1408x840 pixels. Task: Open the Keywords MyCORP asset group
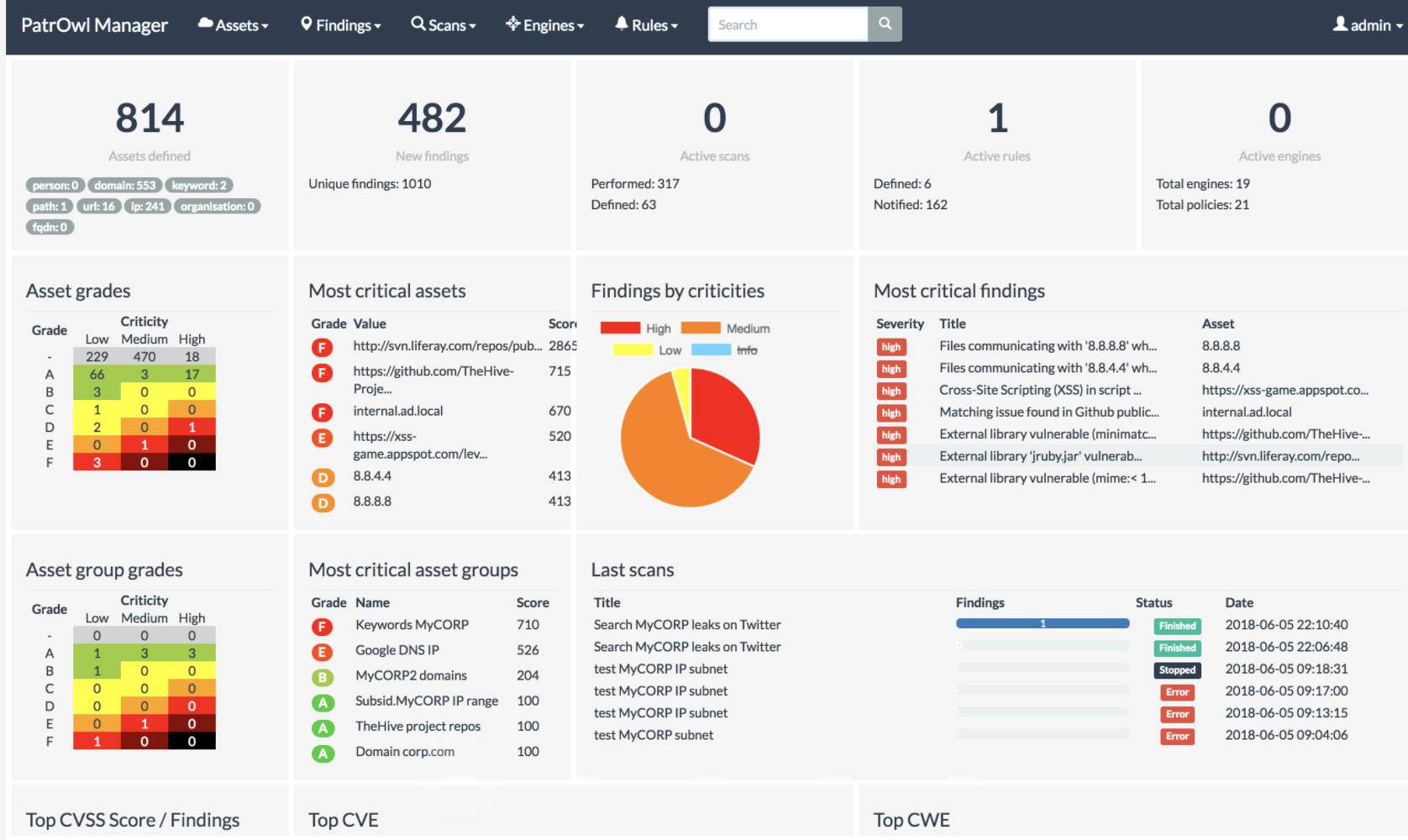412,625
